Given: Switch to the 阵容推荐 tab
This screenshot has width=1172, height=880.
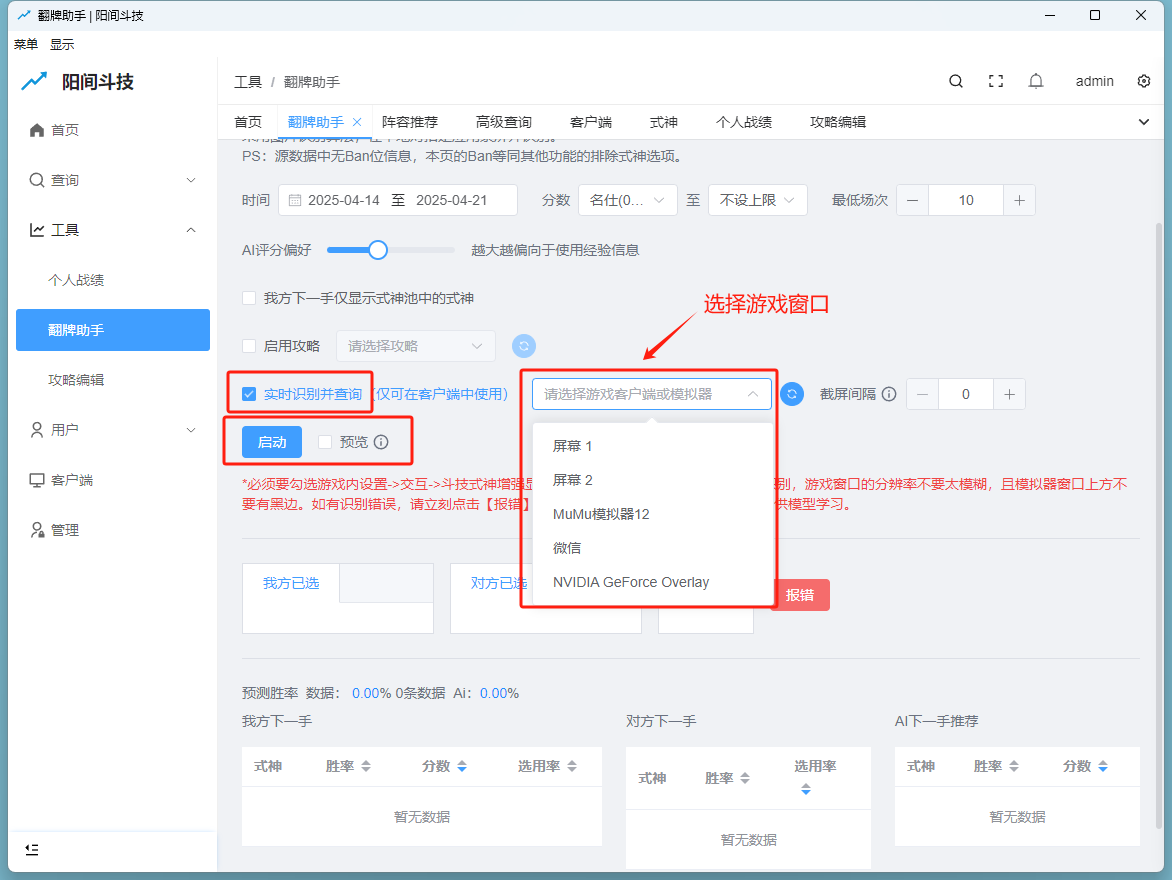Looking at the screenshot, I should point(411,121).
